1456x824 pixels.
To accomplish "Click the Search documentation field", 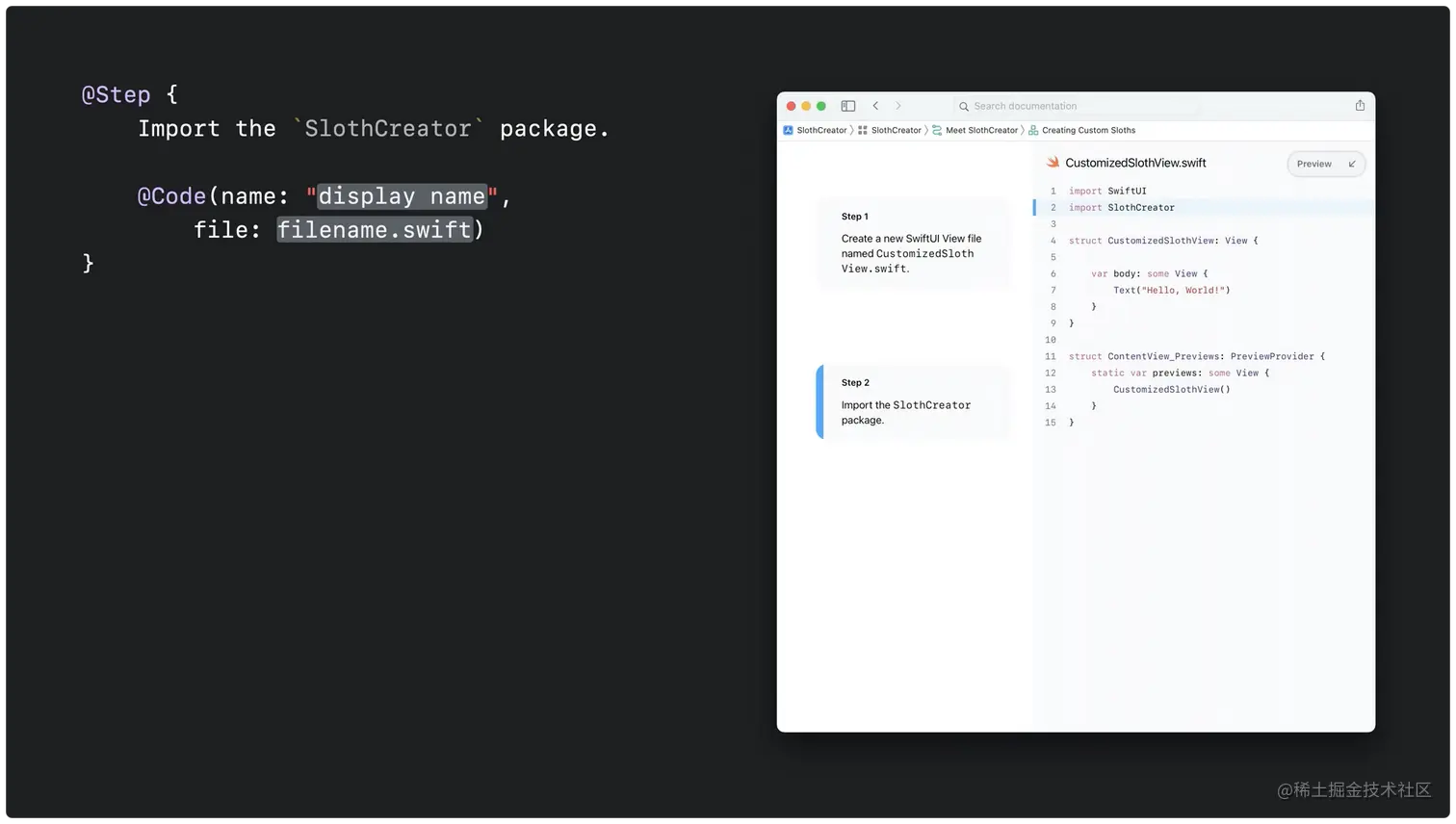I will point(1077,106).
